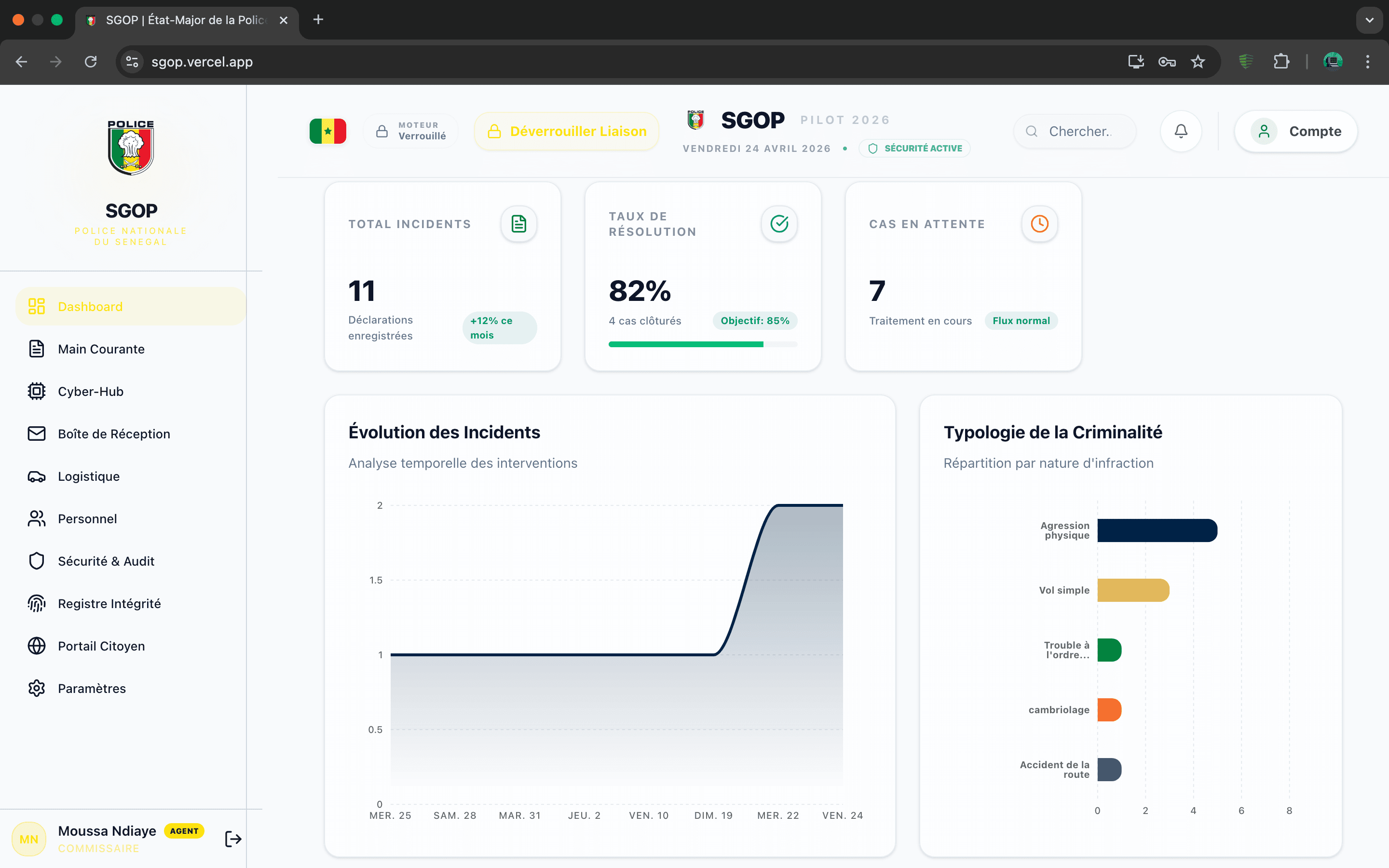Open a new browser tab with plus
Screen dimensions: 1389x868
318,20
